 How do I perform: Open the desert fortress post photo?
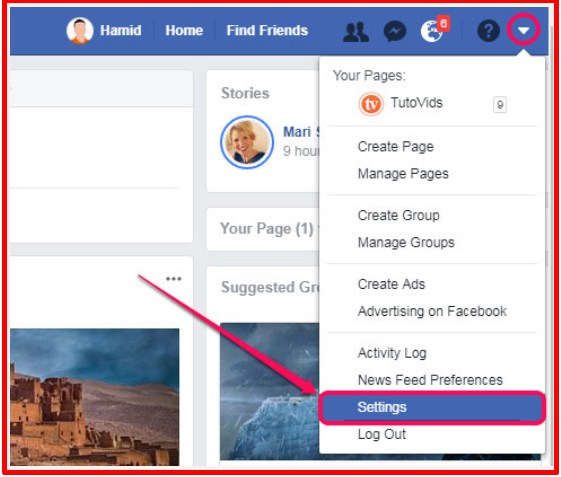(x=94, y=397)
